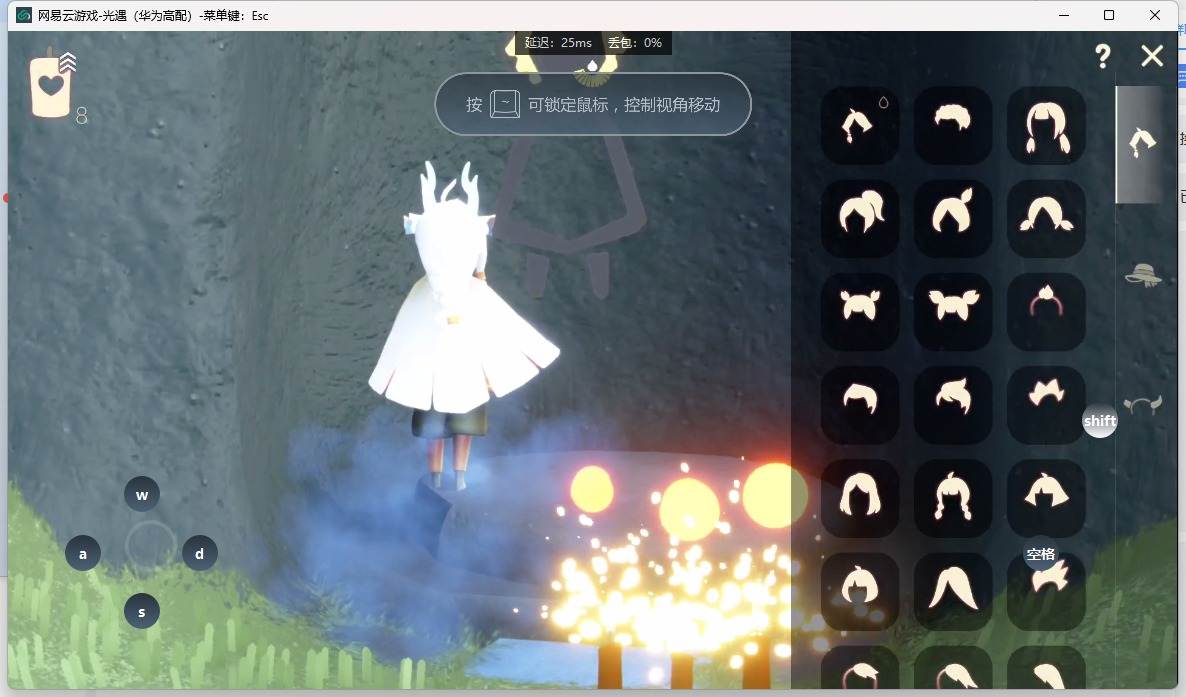The height and width of the screenshot is (697, 1186).
Task: Select the flared triangular bob with sprout
Action: 1046,498
